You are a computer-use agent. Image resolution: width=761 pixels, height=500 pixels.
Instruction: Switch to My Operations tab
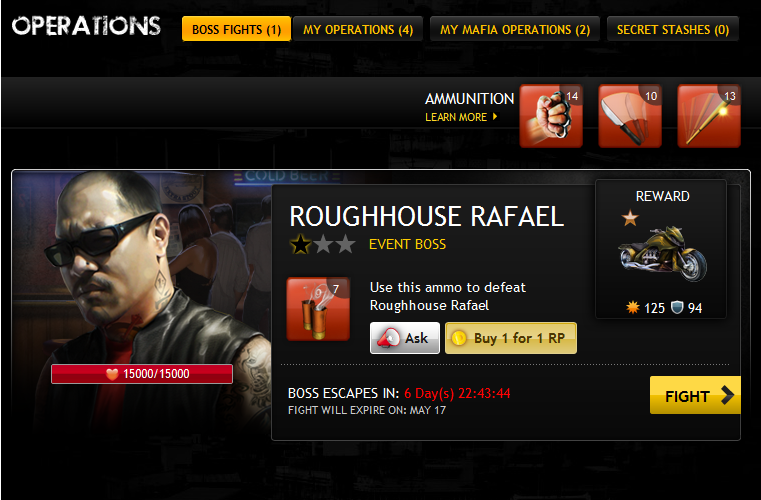tap(358, 29)
